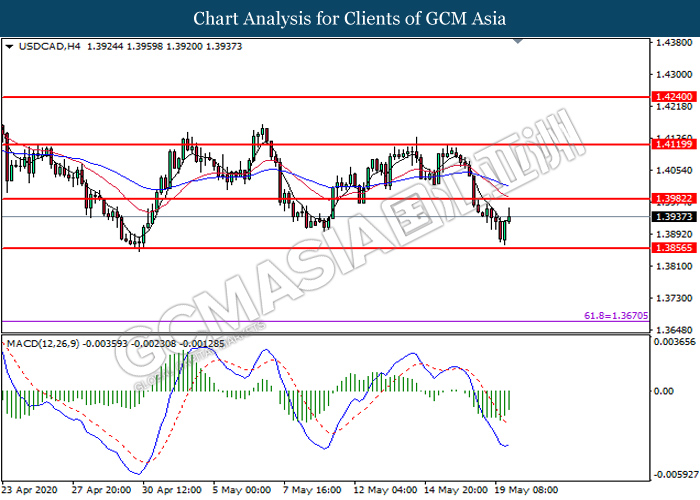Screen dimensions: 700x500
Task: Select the 1.38565 red price label
Action: pyautogui.click(x=674, y=248)
